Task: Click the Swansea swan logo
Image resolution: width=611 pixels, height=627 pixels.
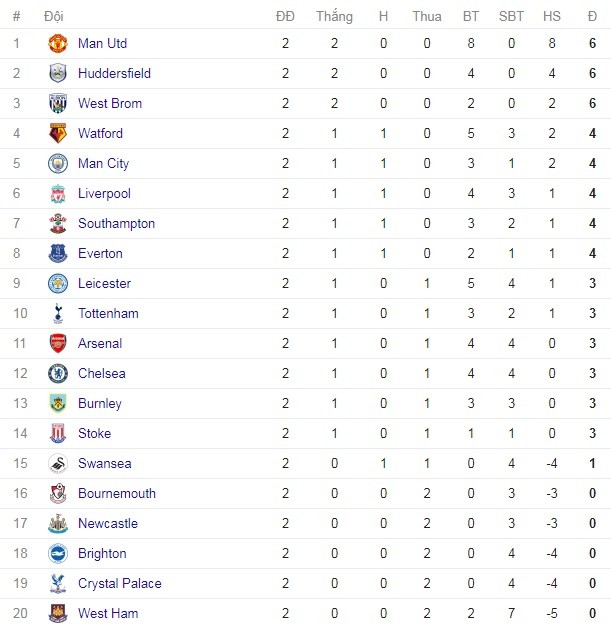Action: pos(58,463)
